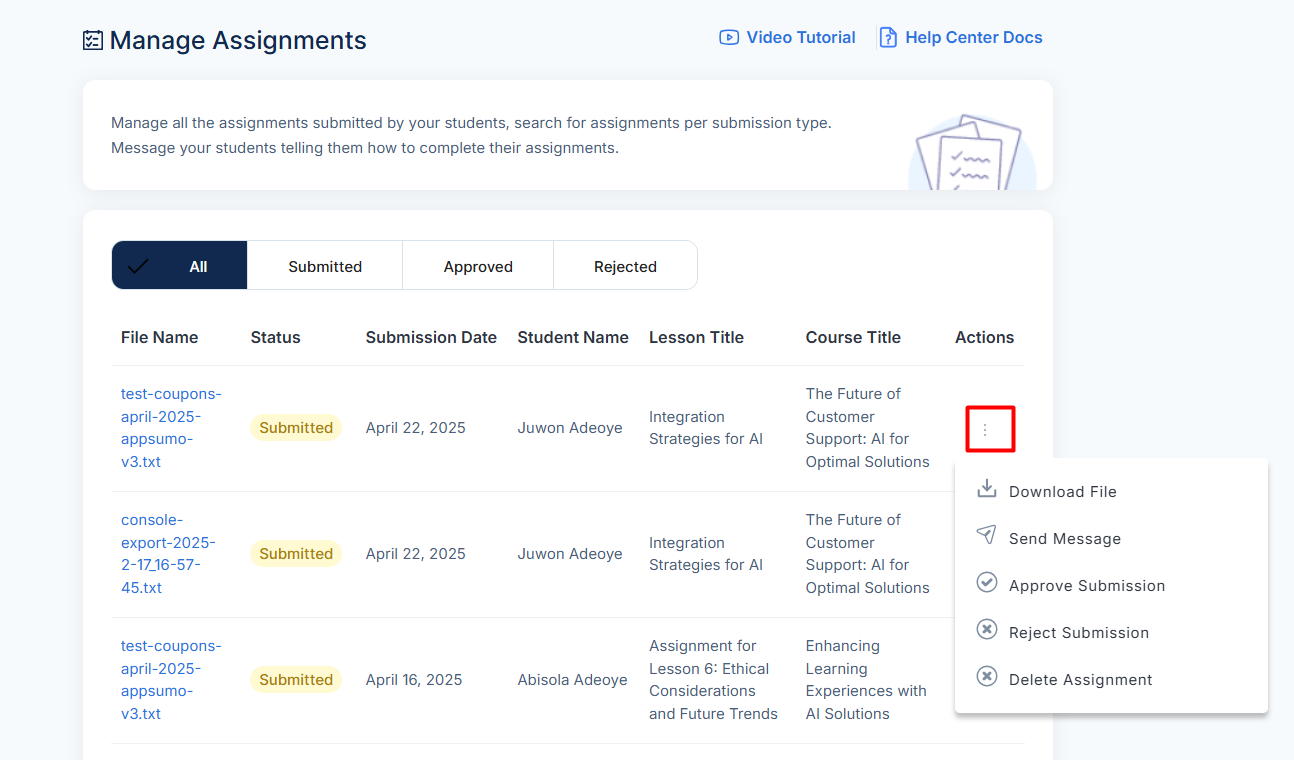Open Juwon's test-coupons-april-2025-appsumo-v3.txt file link

[x=171, y=428]
